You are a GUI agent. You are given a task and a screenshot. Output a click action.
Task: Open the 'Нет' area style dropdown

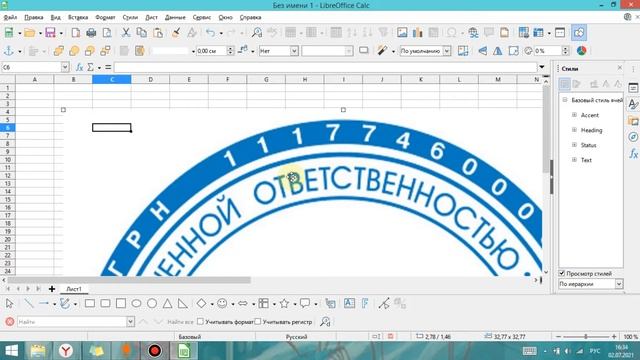294,51
